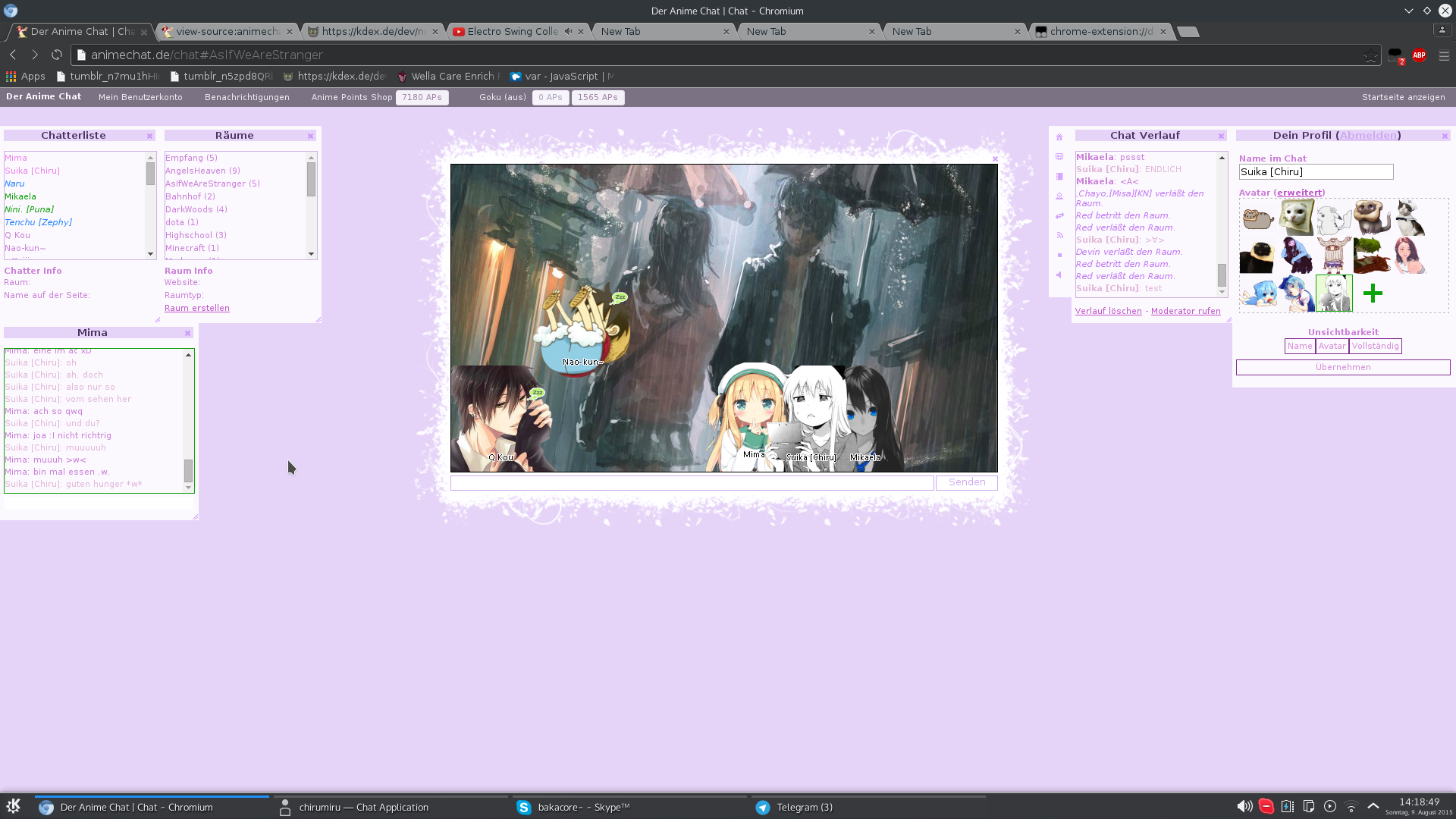Viewport: 1456px width, 819px height.
Task: Toggle the sound speaker icon in side strip
Action: pyautogui.click(x=1059, y=275)
